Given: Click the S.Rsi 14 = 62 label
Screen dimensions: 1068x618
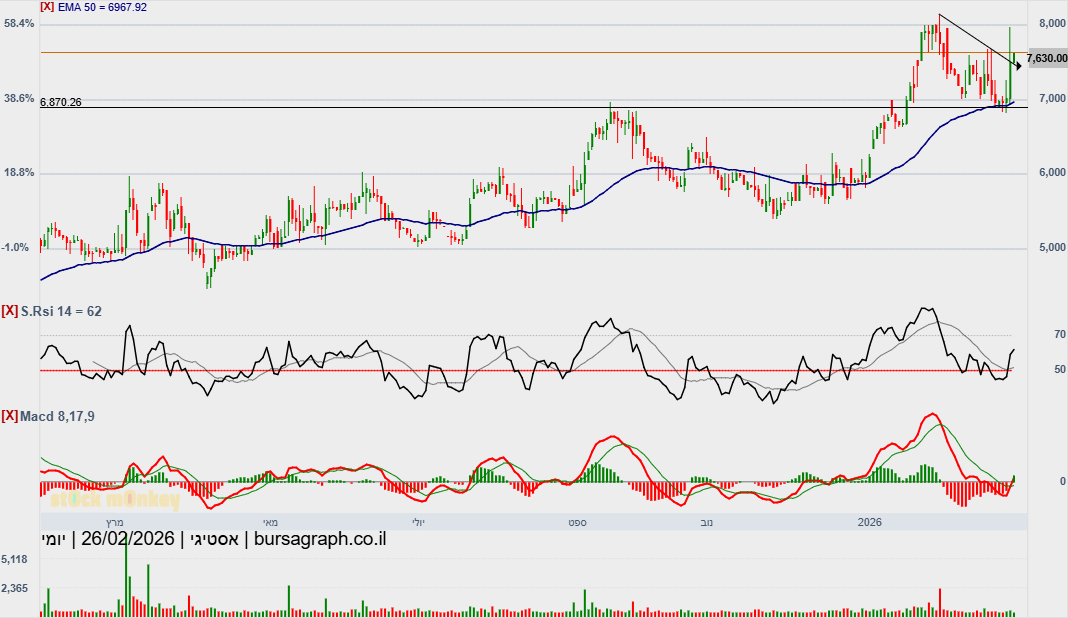Looking at the screenshot, I should click(x=61, y=311).
